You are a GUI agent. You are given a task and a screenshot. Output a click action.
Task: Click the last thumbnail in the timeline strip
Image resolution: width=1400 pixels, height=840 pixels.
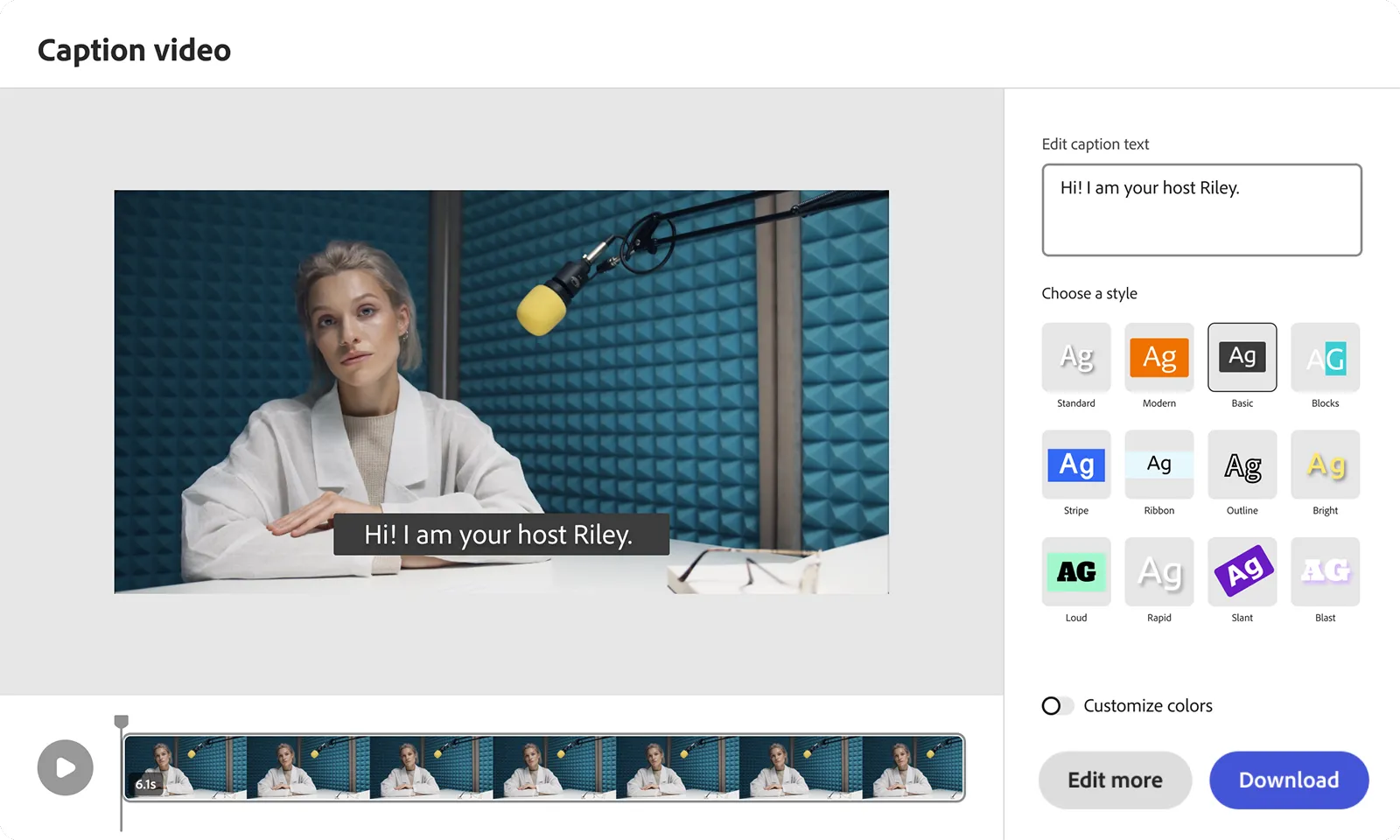click(912, 767)
